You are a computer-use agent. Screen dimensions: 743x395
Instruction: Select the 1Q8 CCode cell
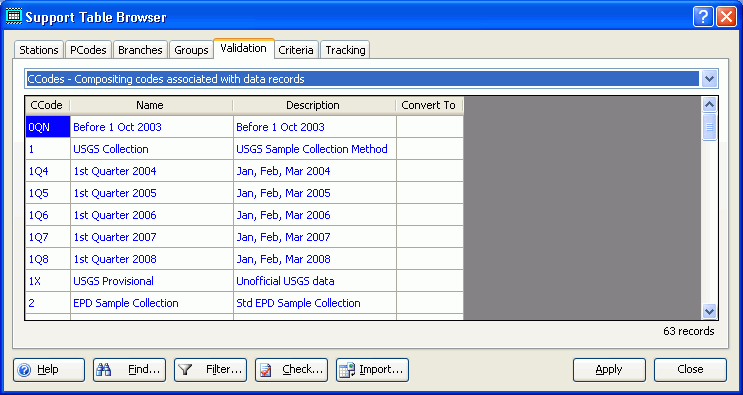(x=48, y=259)
